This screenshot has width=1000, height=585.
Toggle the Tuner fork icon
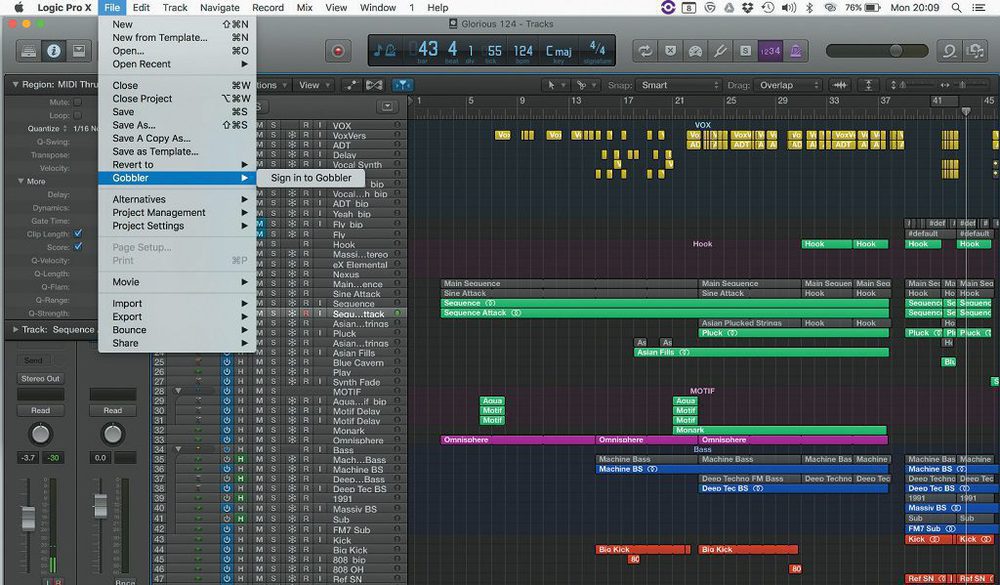(720, 51)
